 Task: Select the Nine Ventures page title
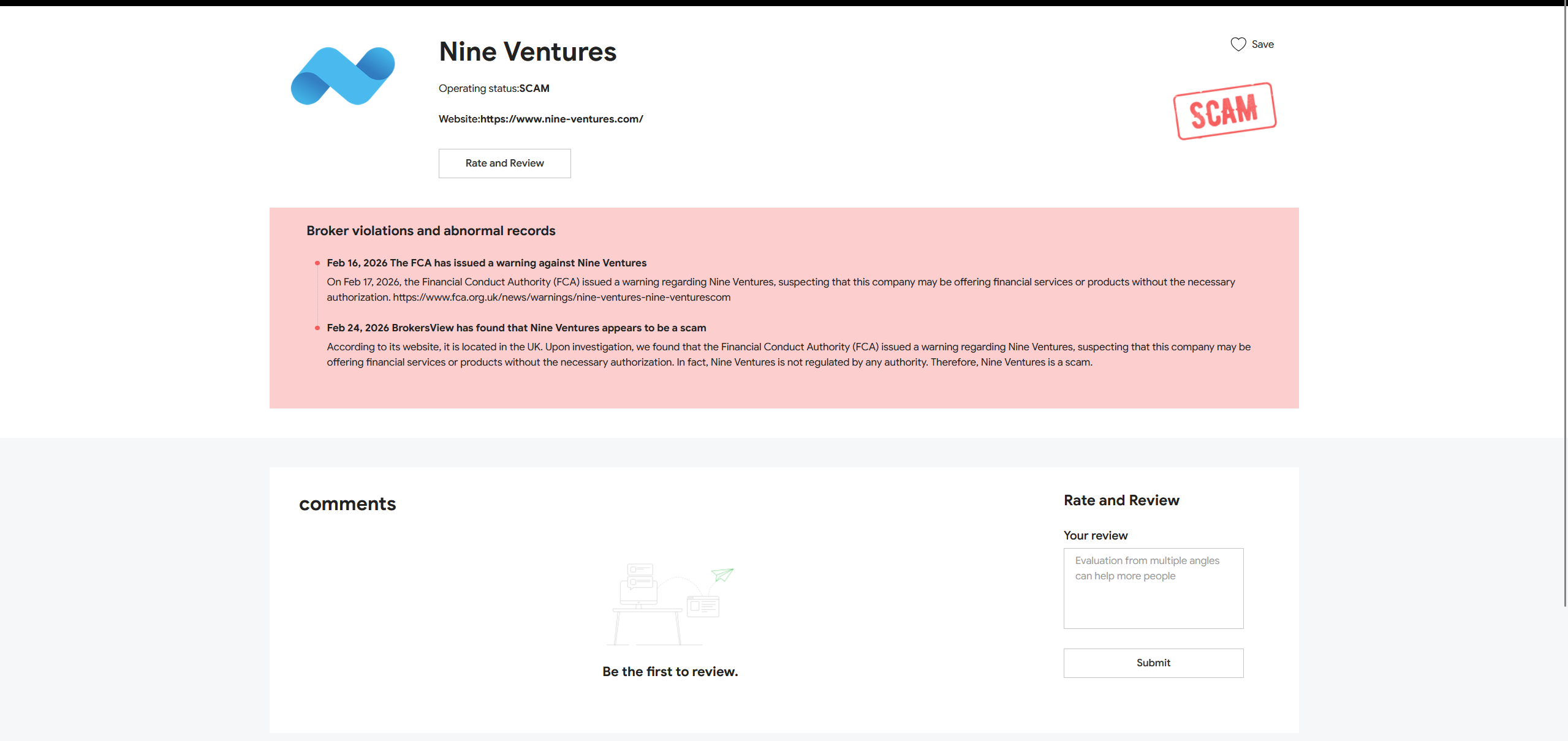[x=527, y=51]
